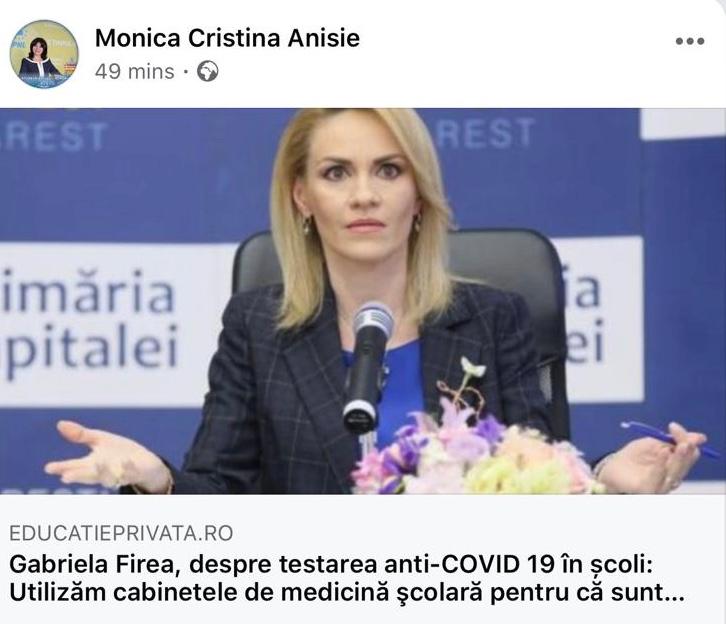The height and width of the screenshot is (624, 726).
Task: Click the microphone in the article photo
Action: (368, 366)
